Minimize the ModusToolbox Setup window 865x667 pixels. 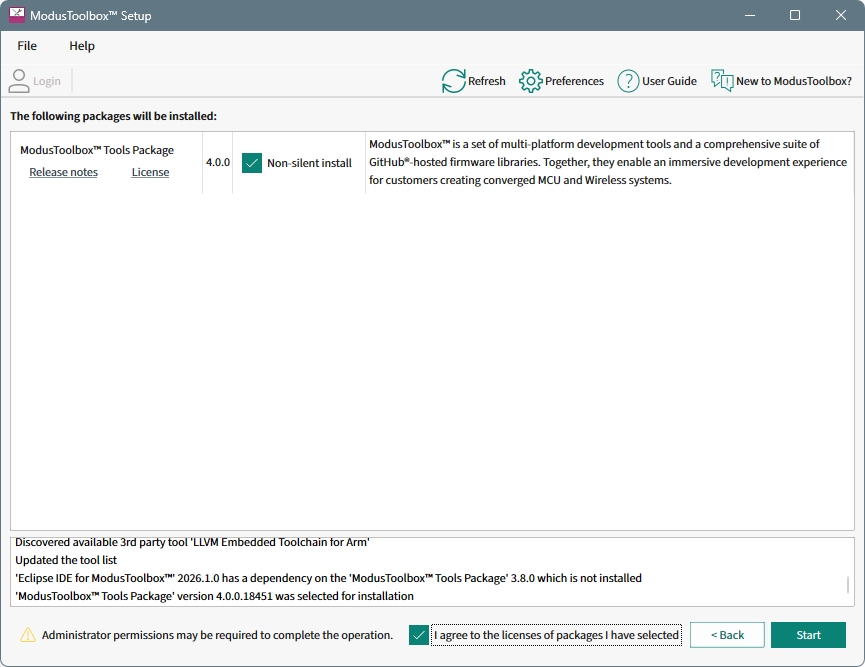point(750,15)
